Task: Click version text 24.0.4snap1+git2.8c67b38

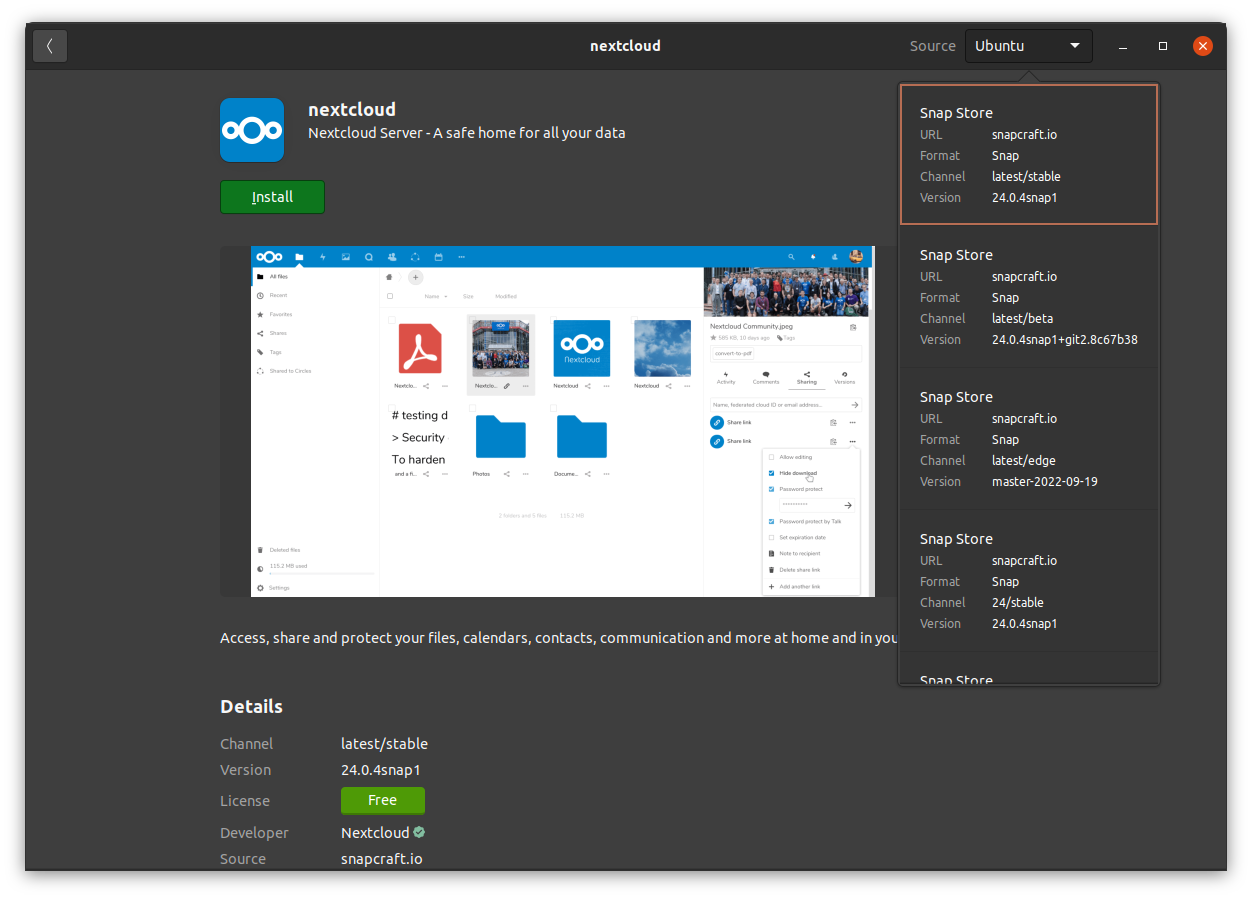Action: [x=1065, y=339]
